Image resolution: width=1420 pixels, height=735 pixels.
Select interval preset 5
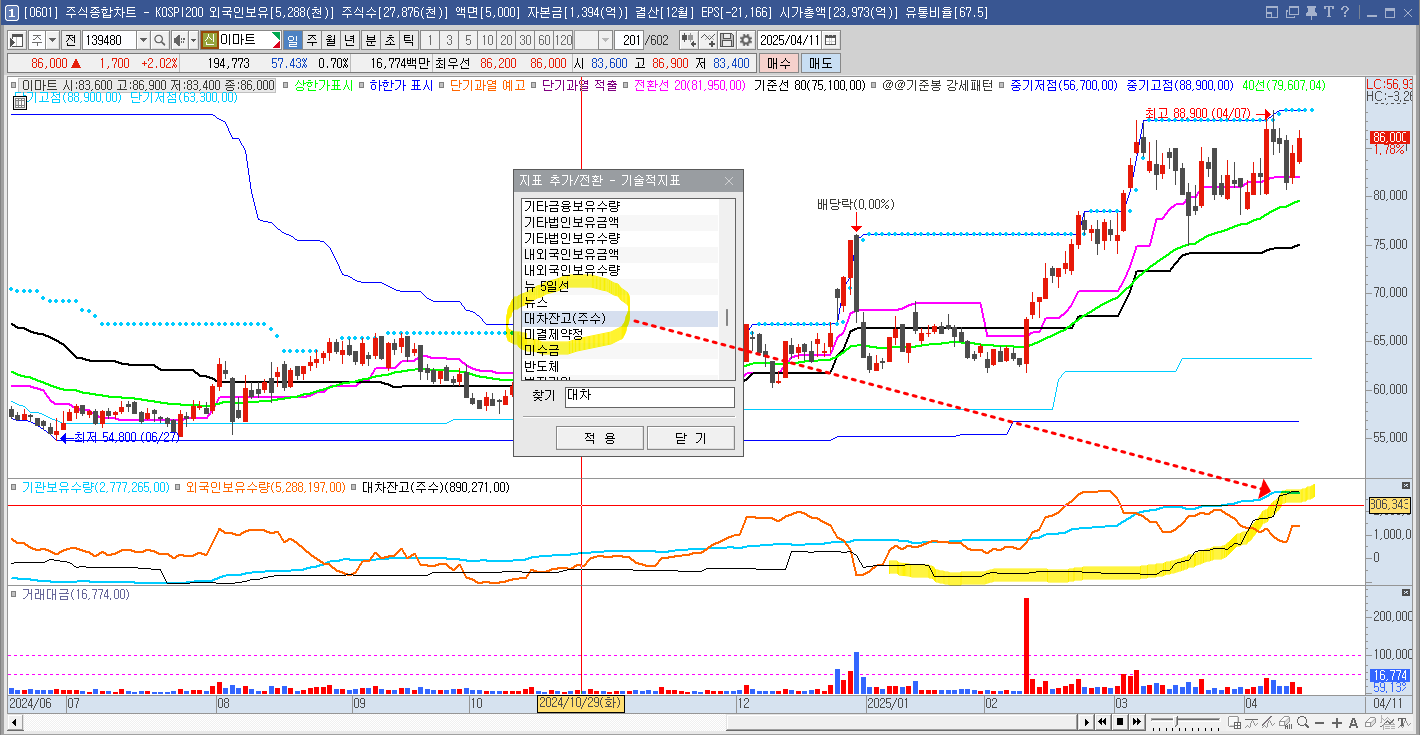pos(468,40)
